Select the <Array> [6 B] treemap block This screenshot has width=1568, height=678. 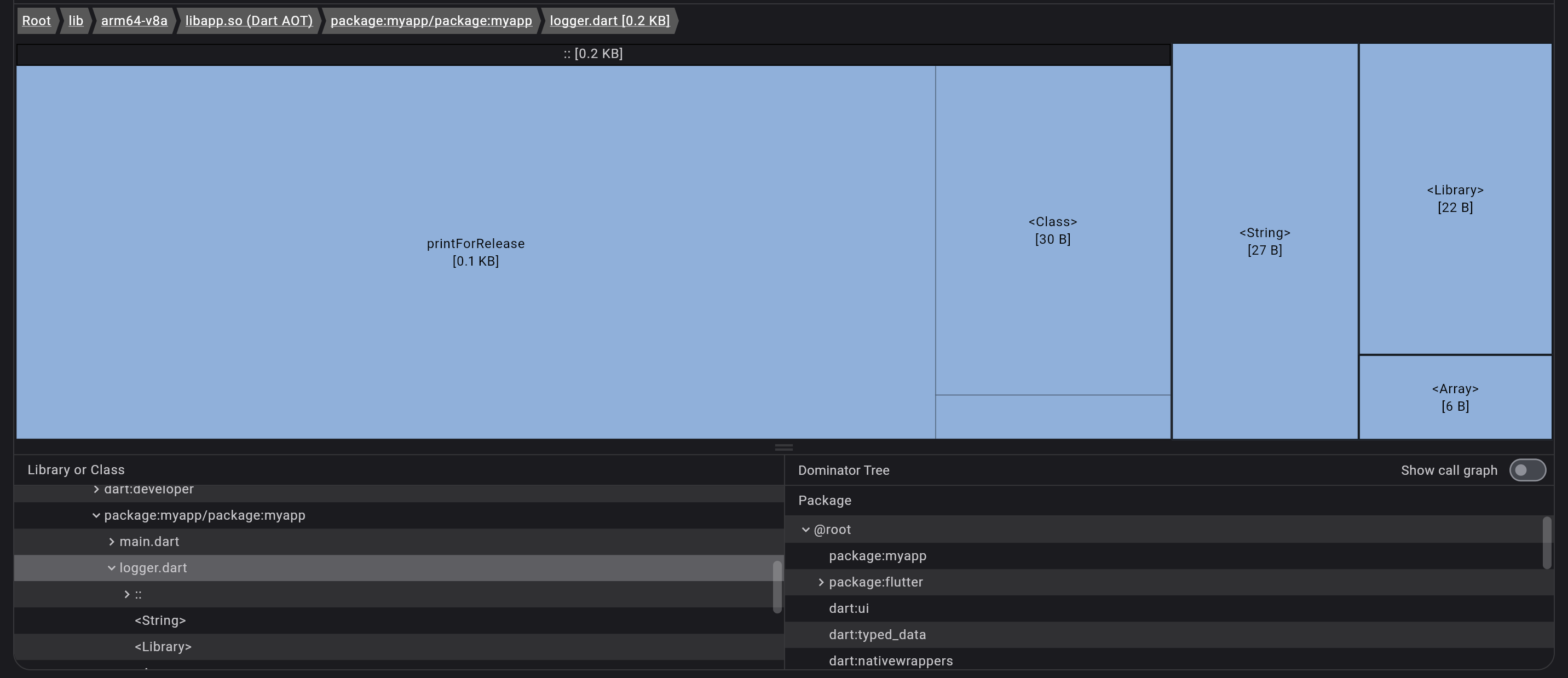(x=1455, y=397)
